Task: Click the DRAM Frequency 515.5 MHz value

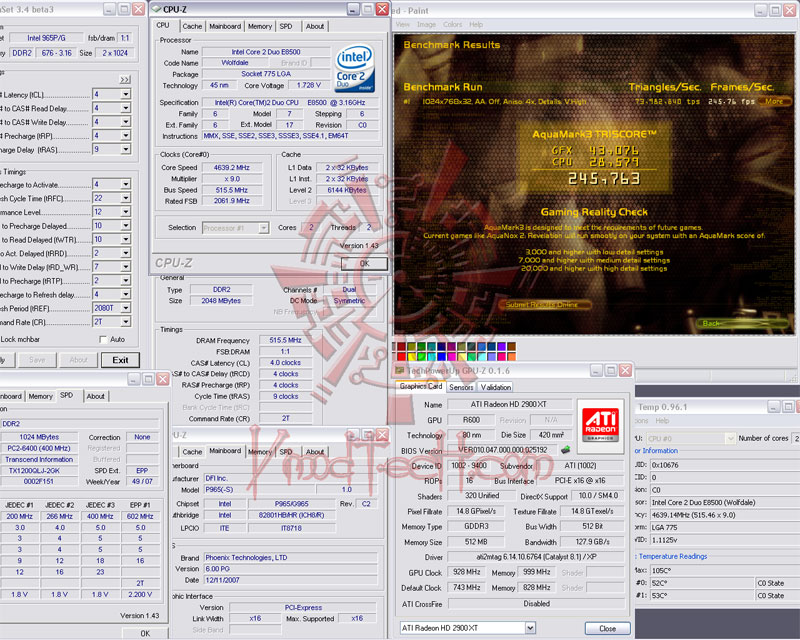Action: click(x=285, y=340)
